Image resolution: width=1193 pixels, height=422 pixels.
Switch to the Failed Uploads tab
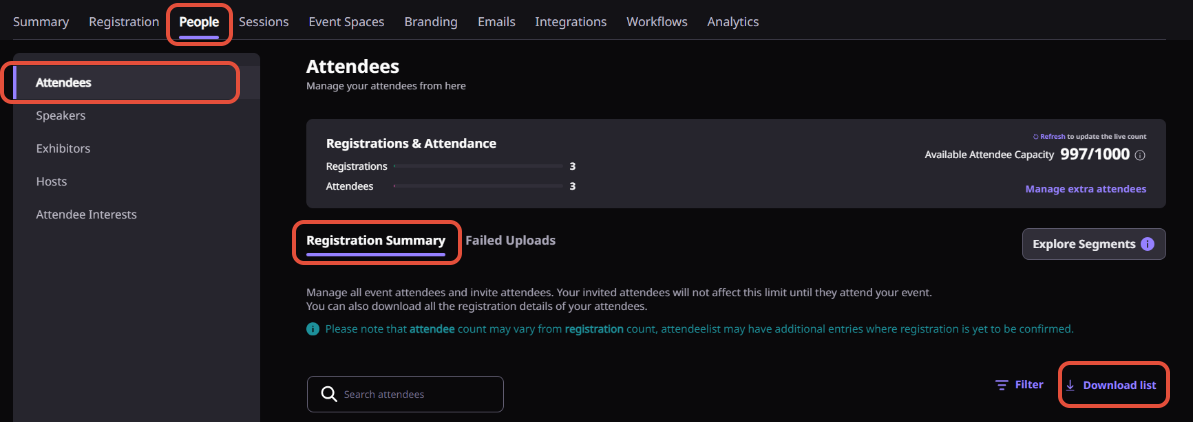tap(511, 240)
